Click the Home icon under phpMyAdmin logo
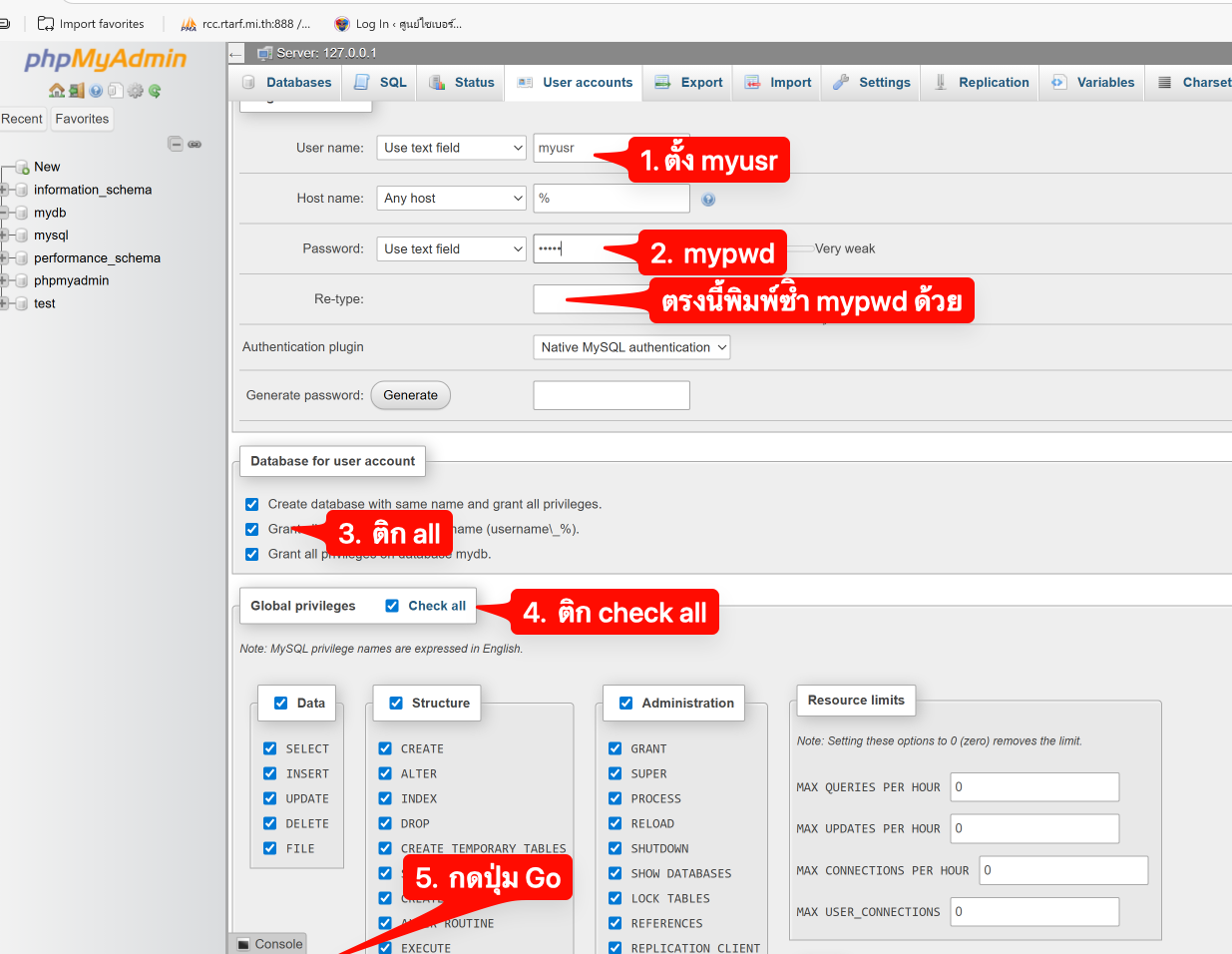 [x=57, y=91]
